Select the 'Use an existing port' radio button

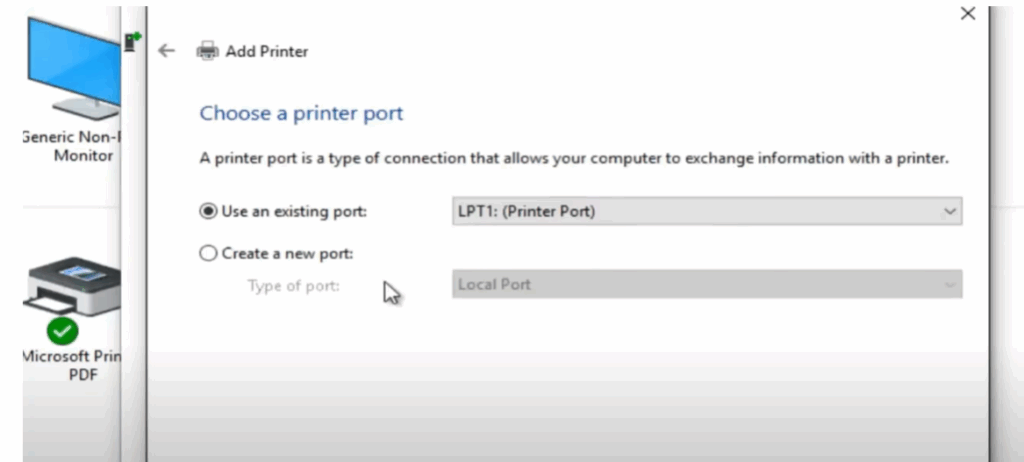208,211
